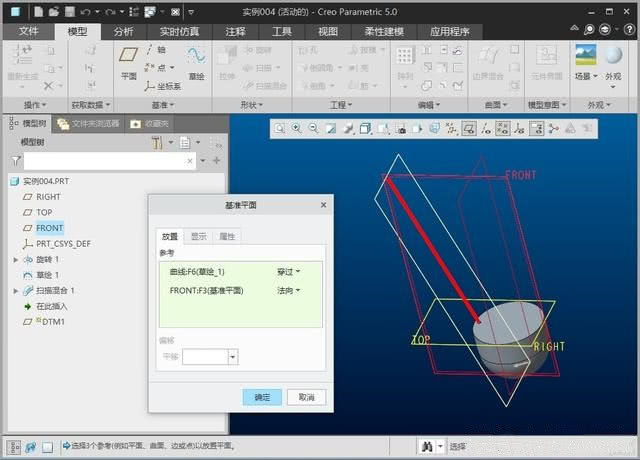The height and width of the screenshot is (460, 640).
Task: Click the 点 datum point button
Action: (x=160, y=67)
